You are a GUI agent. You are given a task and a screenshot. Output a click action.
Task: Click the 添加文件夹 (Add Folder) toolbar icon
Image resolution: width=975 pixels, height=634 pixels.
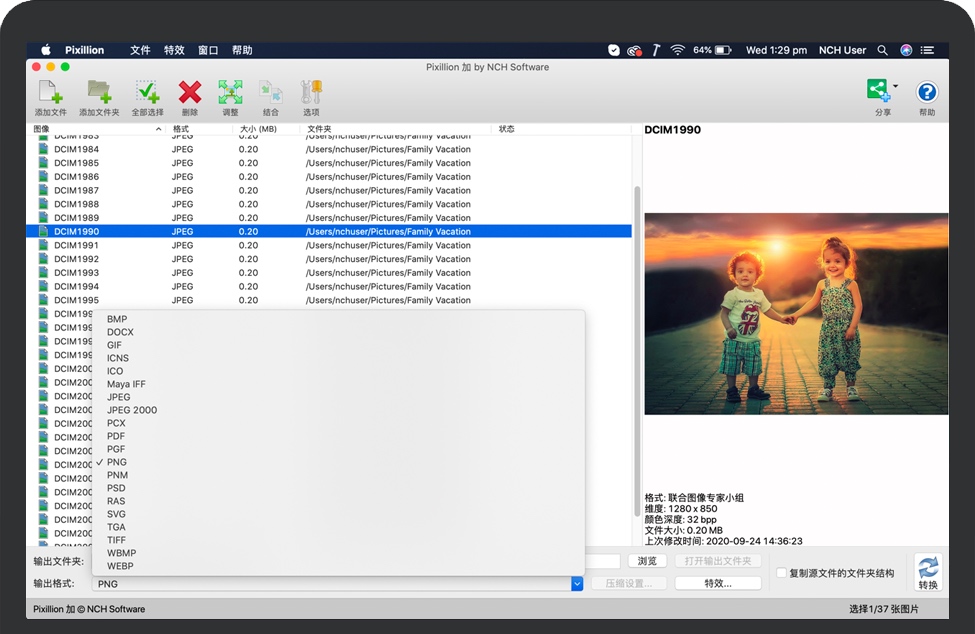pos(99,95)
